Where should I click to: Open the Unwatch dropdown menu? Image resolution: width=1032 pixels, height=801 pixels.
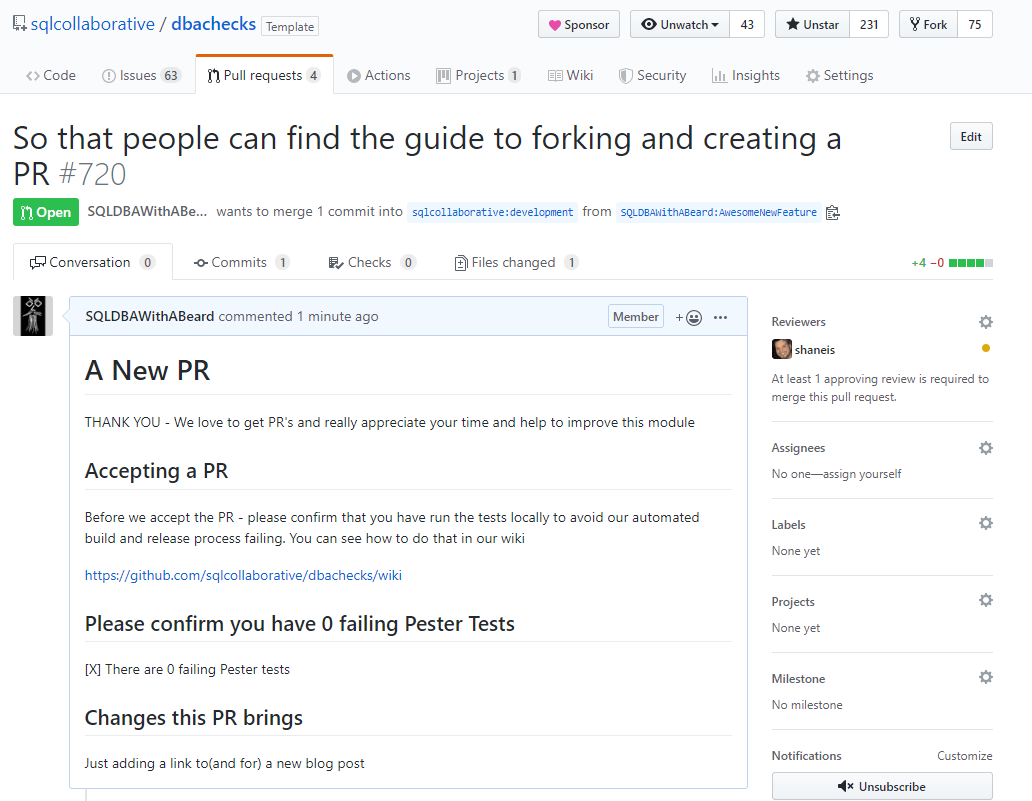click(679, 24)
